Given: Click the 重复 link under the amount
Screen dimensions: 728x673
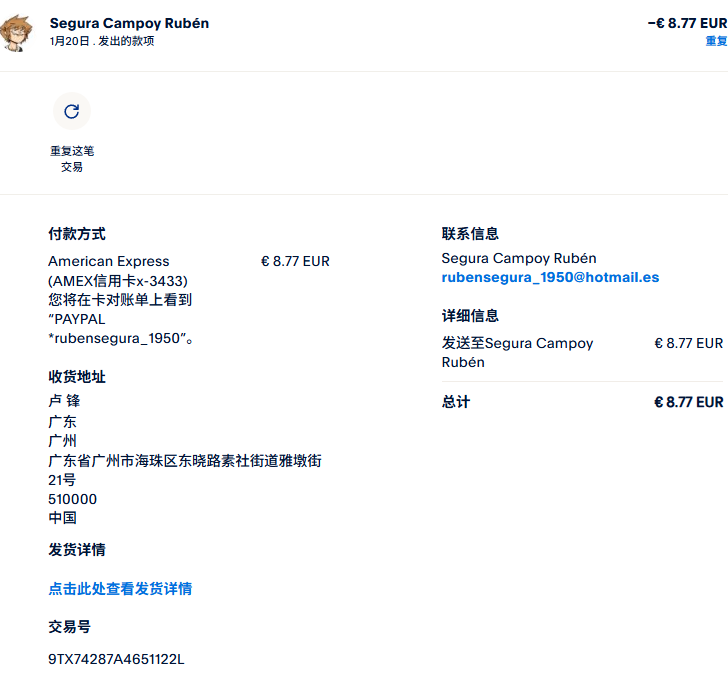Looking at the screenshot, I should pyautogui.click(x=716, y=41).
